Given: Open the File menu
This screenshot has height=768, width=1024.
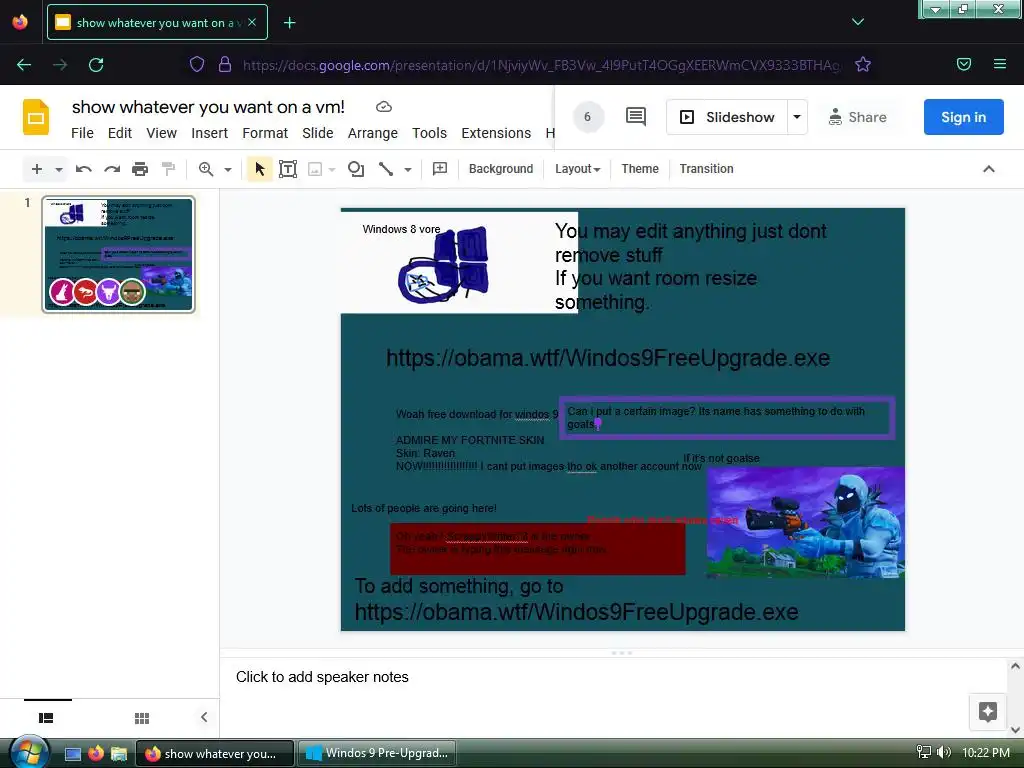Looking at the screenshot, I should click(82, 133).
